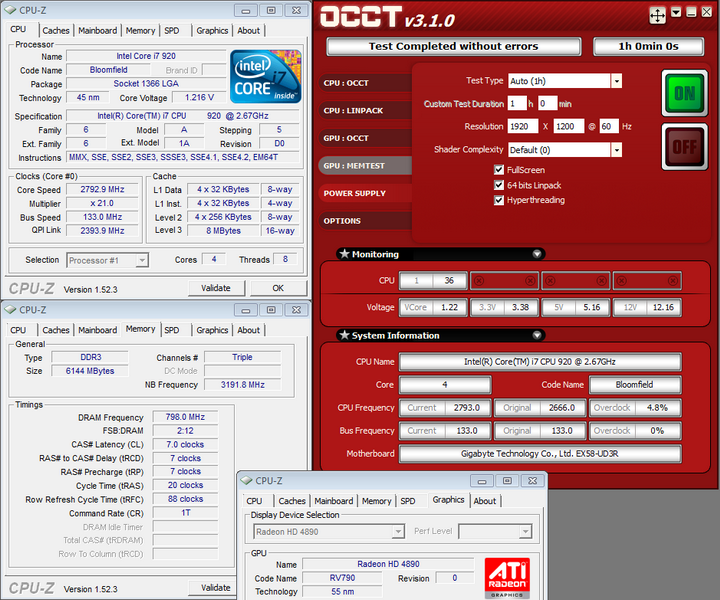Click the first empty sensor slot in the CPU monitoring row

[504, 280]
